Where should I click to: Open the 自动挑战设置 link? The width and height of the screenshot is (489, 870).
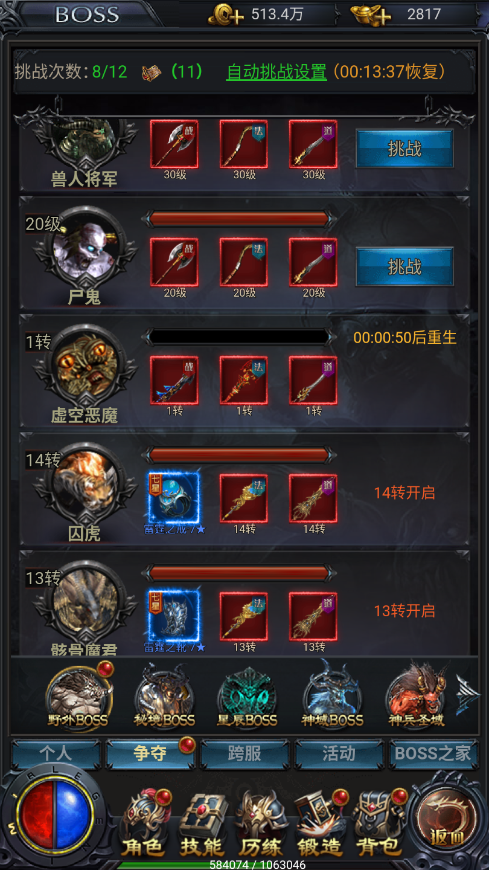276,72
